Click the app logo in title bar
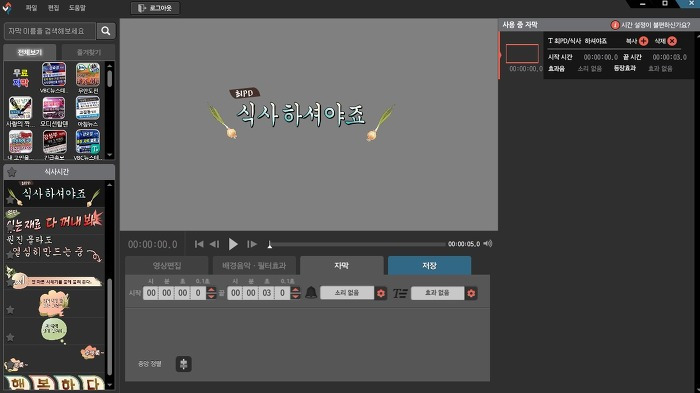This screenshot has width=700, height=393. tap(7, 8)
